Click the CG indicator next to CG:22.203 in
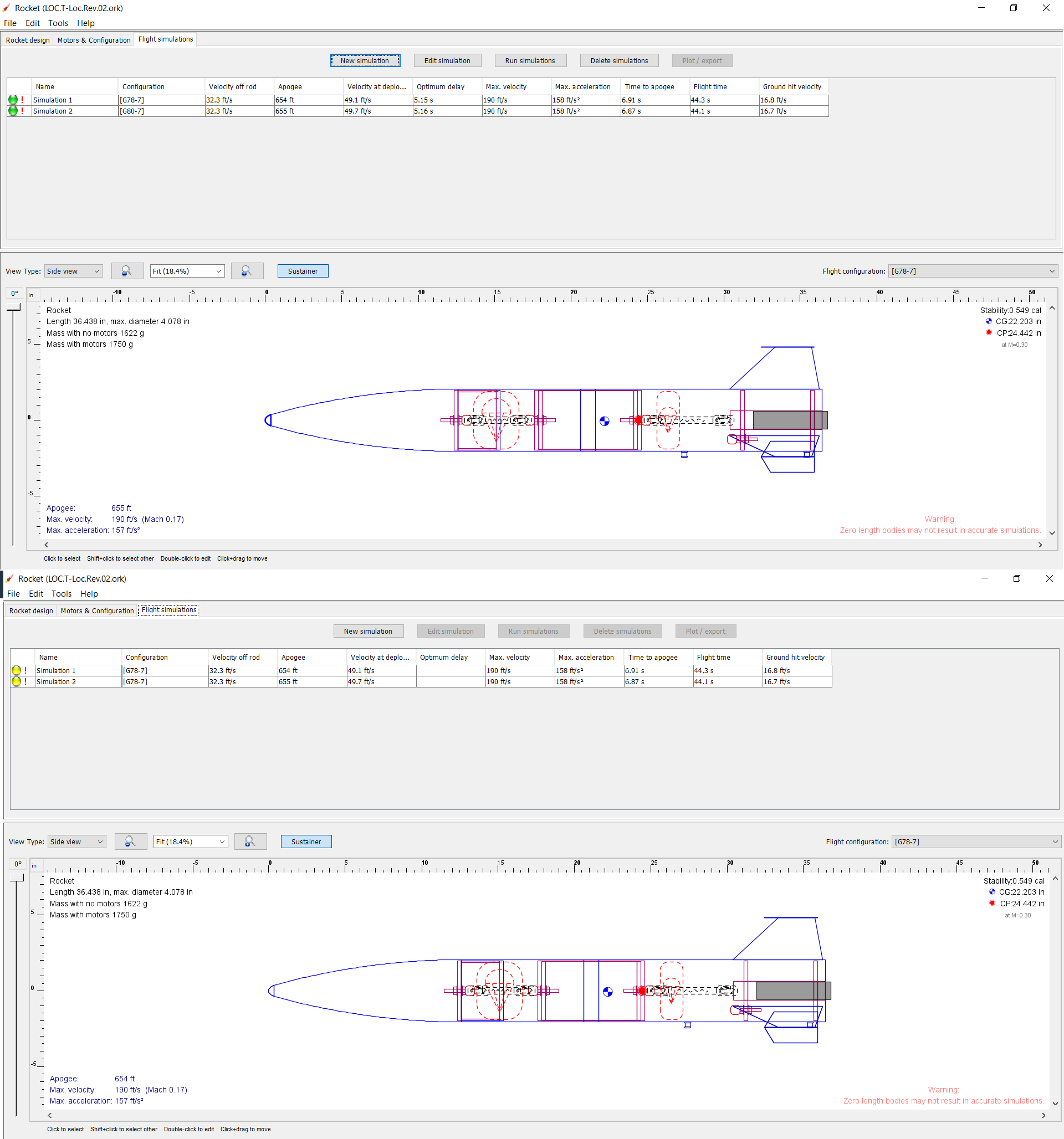 tap(988, 321)
